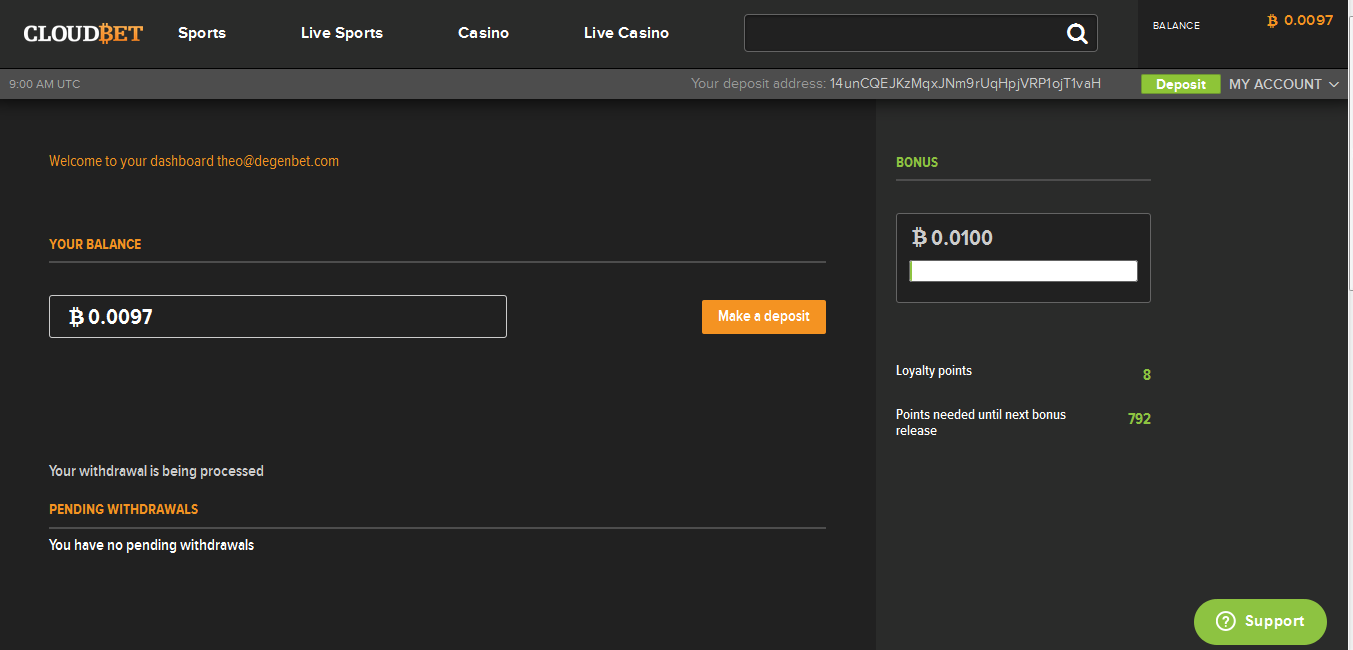Click the Bitcoin symbol in the Bonus box
The width and height of the screenshot is (1353, 650).
click(919, 237)
